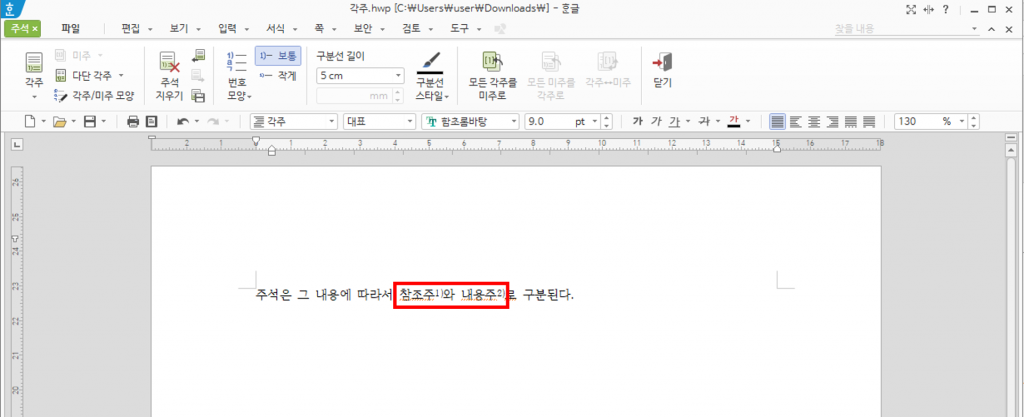The height and width of the screenshot is (417, 1024).
Task: Open the 서식 menu
Action: pos(275,29)
